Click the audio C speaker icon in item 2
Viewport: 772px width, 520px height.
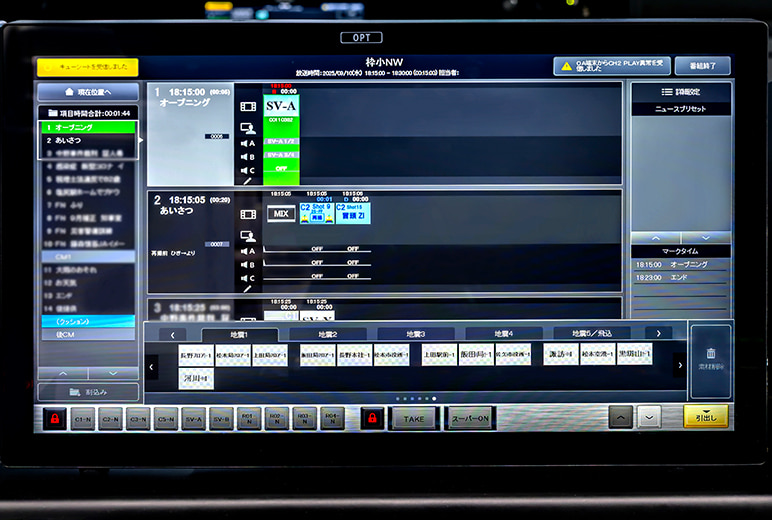pos(248,277)
